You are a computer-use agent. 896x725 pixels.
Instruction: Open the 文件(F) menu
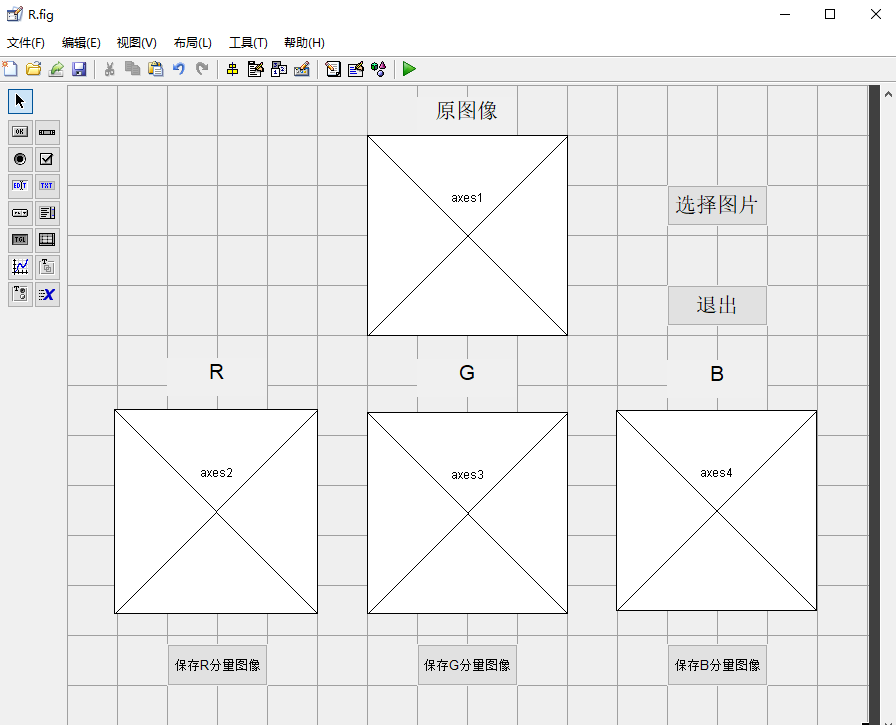(24, 42)
